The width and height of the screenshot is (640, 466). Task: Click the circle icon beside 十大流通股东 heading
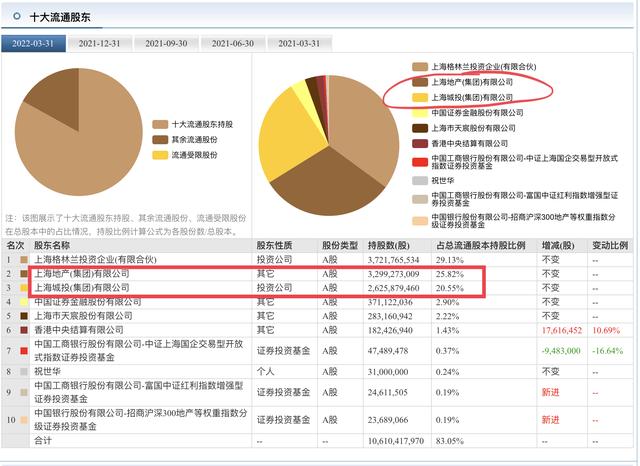17,16
